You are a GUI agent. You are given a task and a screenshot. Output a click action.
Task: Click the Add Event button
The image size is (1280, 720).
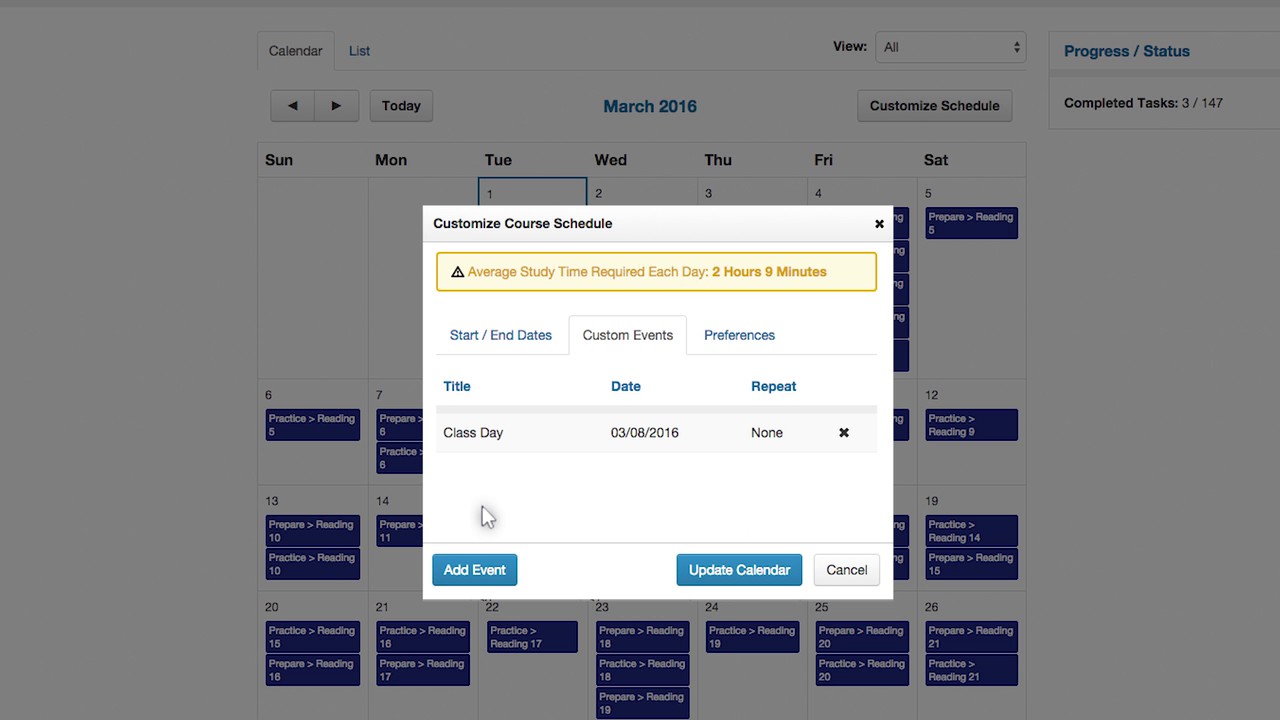(474, 570)
